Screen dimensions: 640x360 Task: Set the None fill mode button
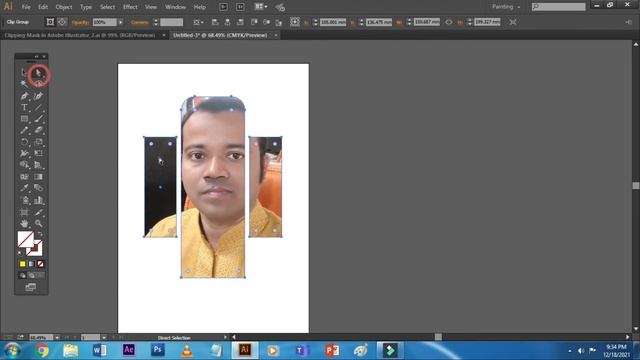pos(40,264)
